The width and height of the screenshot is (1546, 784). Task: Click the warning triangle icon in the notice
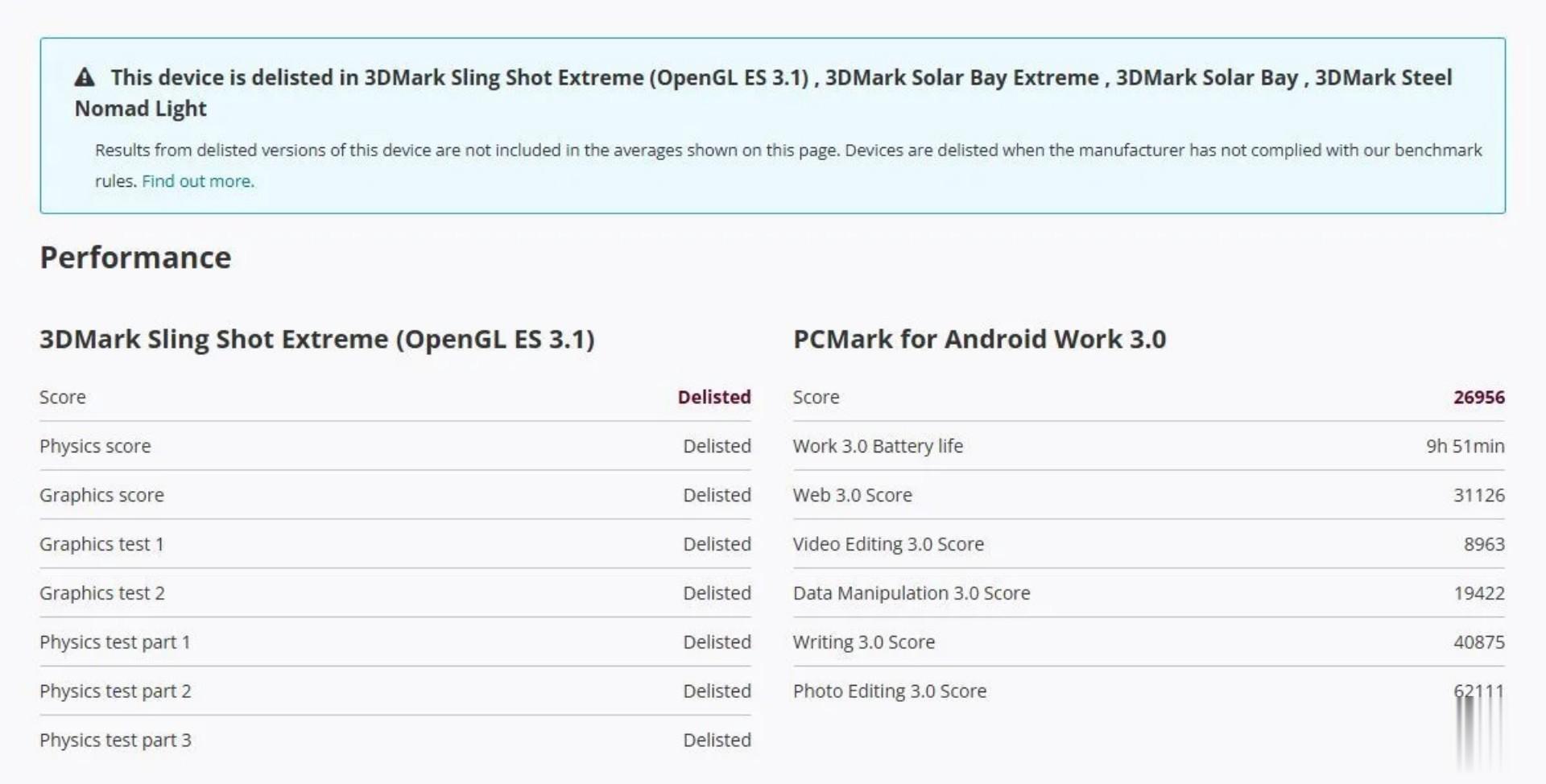85,77
